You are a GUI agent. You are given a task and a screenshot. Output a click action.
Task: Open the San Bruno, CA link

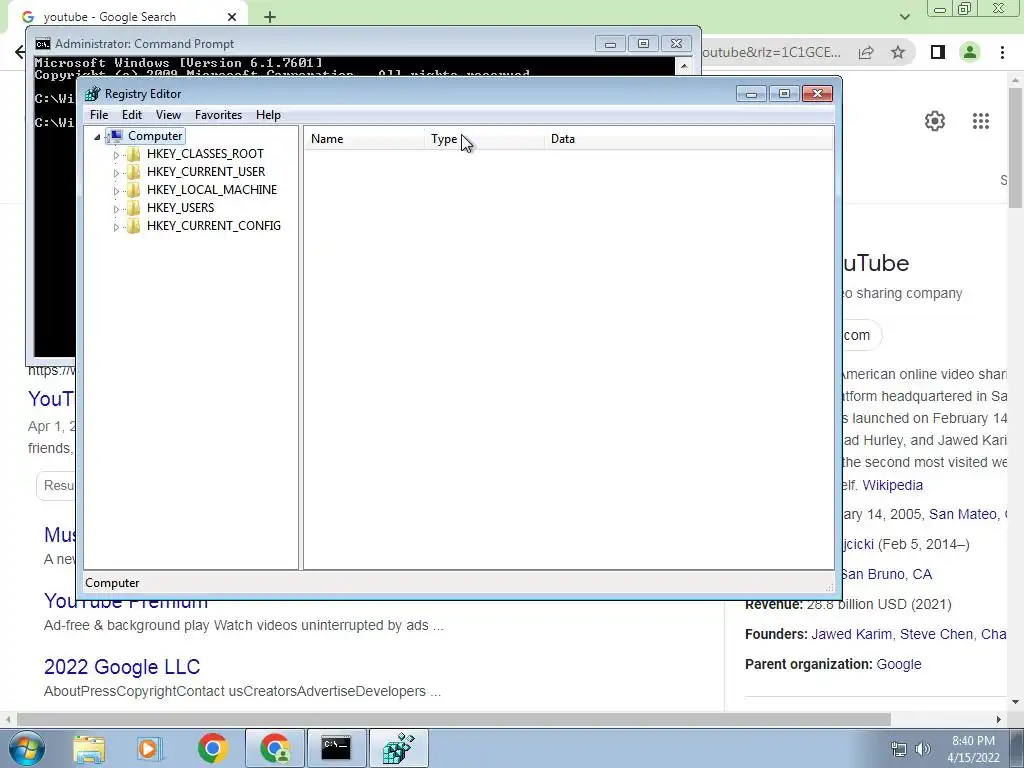pyautogui.click(x=886, y=574)
